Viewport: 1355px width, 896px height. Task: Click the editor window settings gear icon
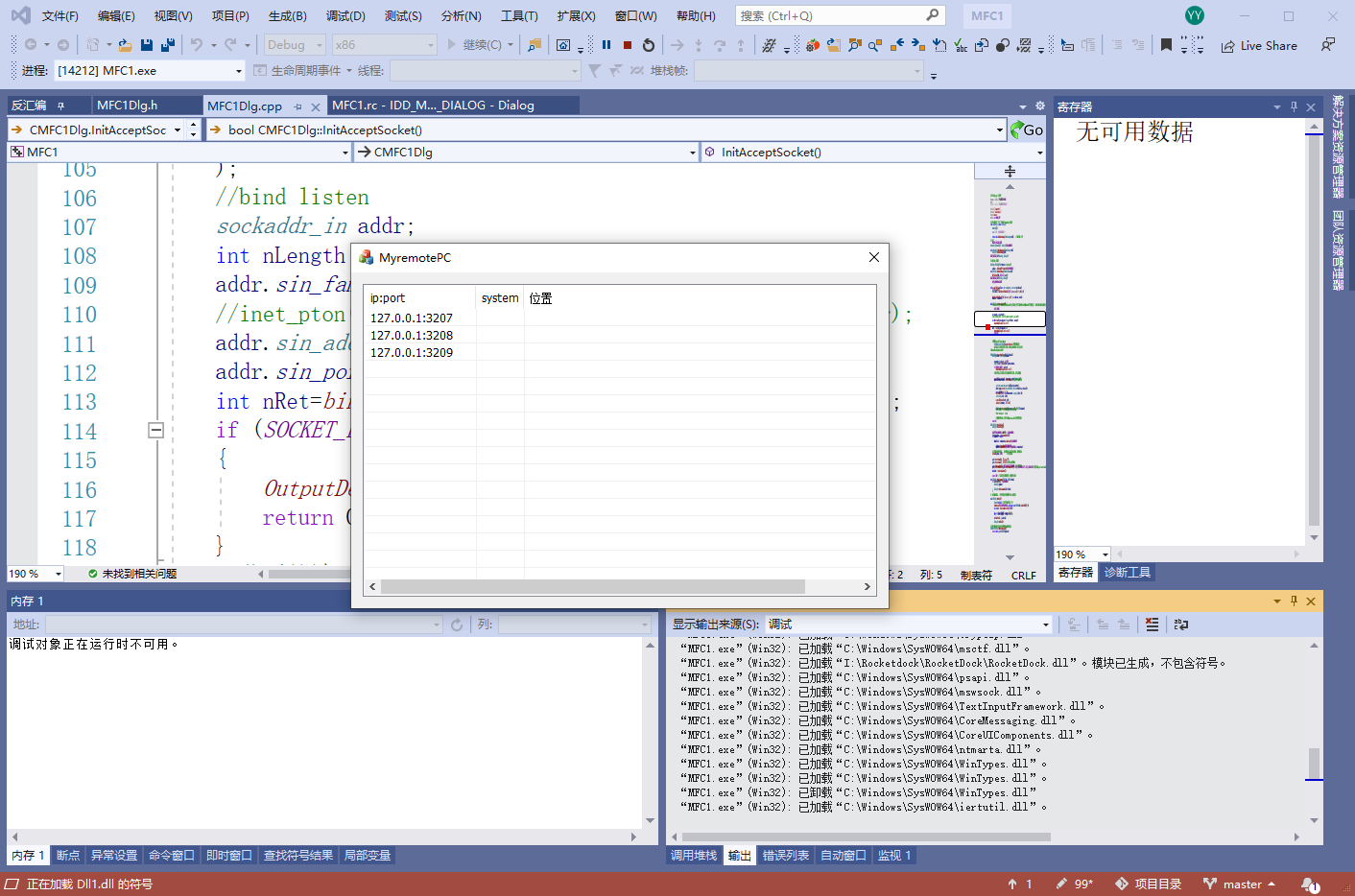tap(1039, 106)
